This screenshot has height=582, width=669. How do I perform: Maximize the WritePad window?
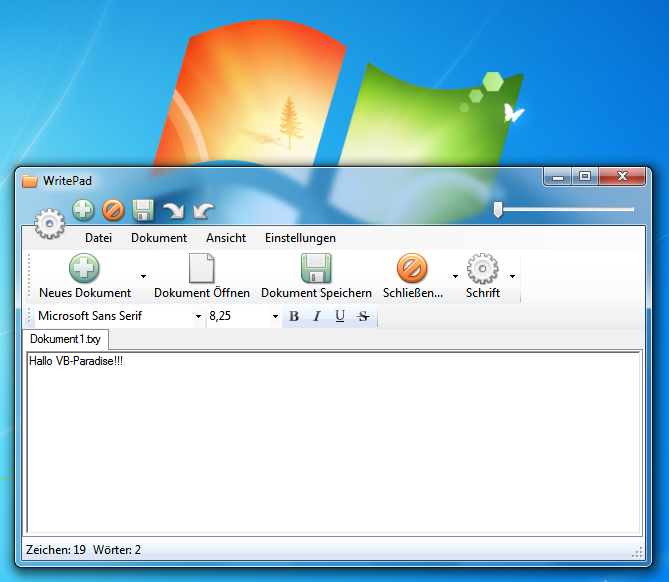585,177
